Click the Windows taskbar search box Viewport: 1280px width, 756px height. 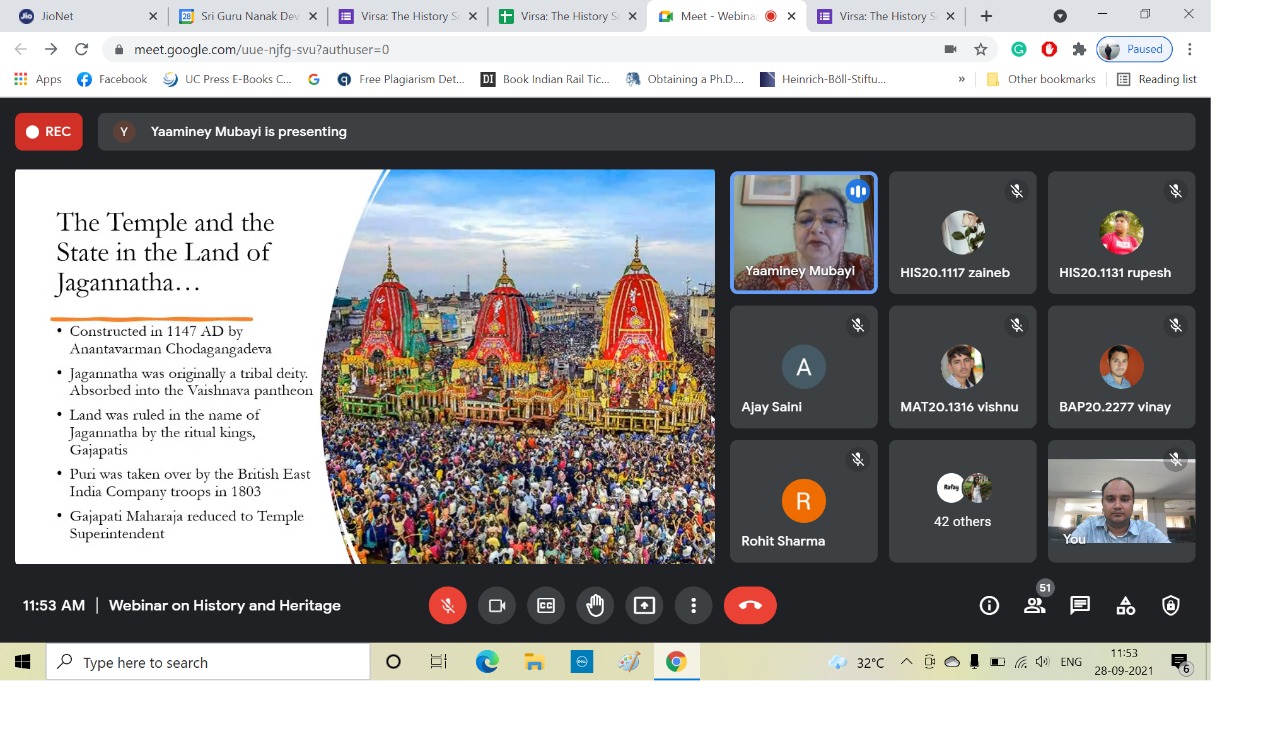(208, 662)
